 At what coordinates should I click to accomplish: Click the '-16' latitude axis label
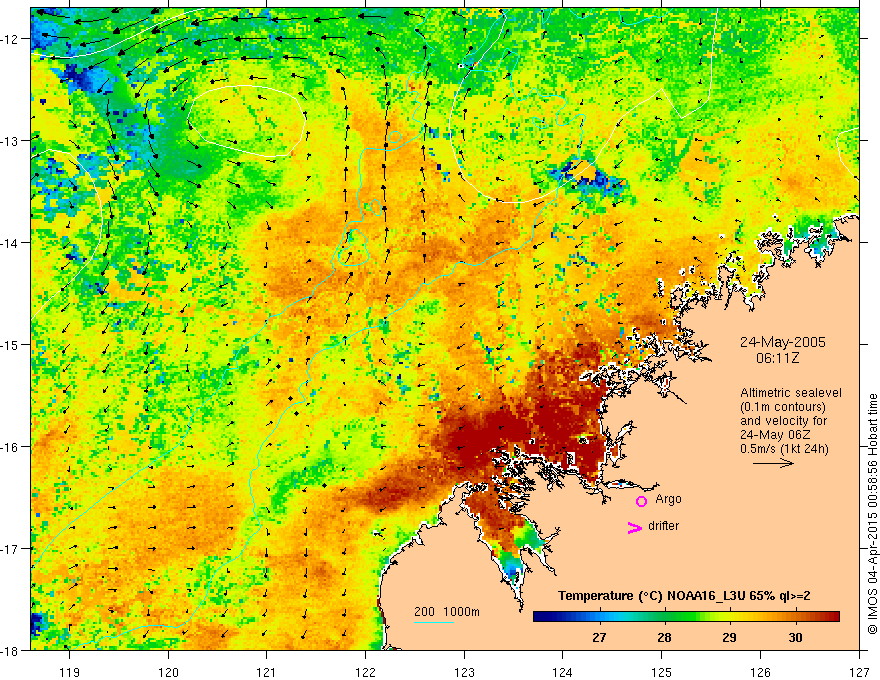pyautogui.click(x=10, y=447)
